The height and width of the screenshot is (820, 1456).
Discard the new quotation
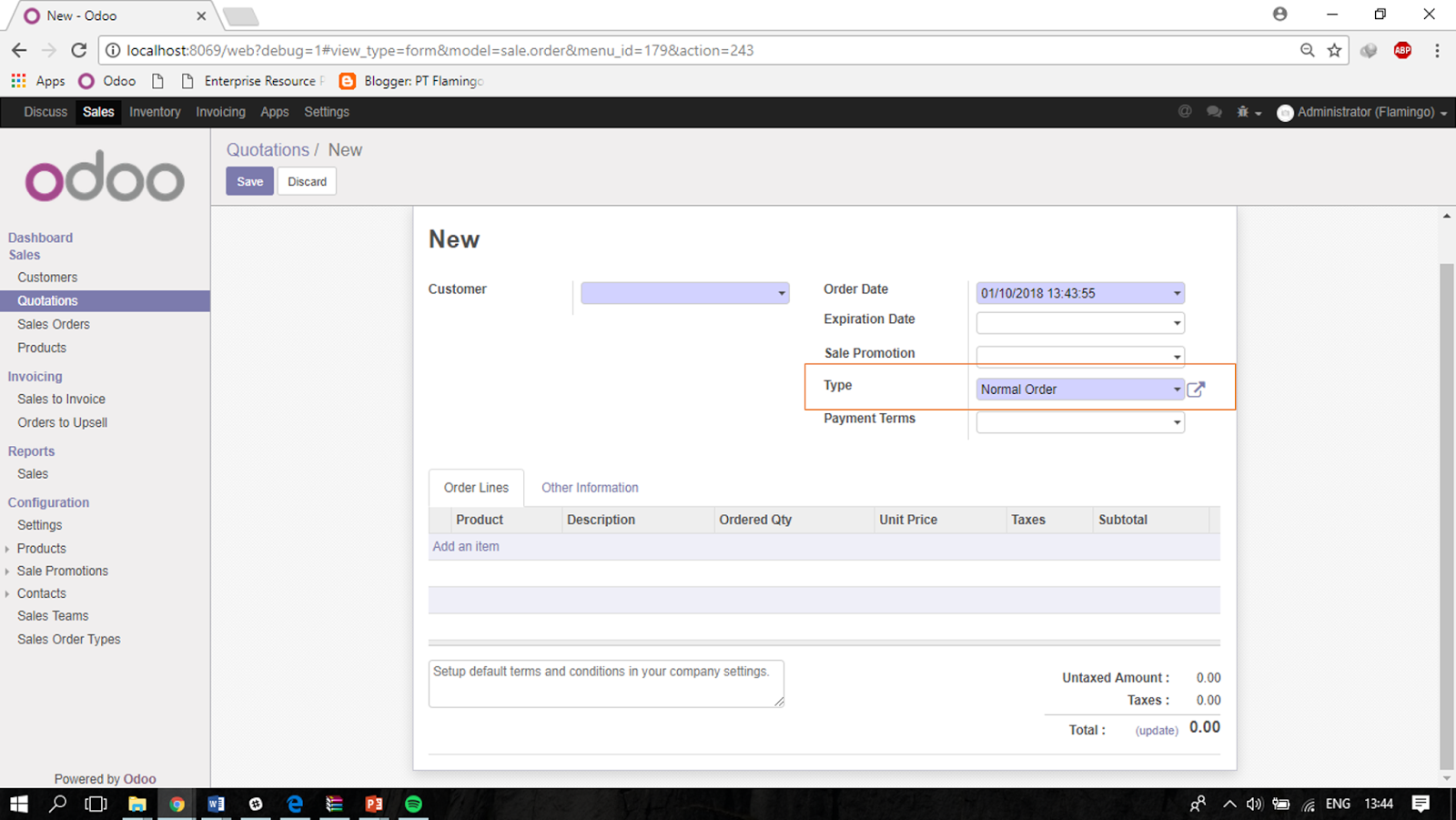pos(307,181)
